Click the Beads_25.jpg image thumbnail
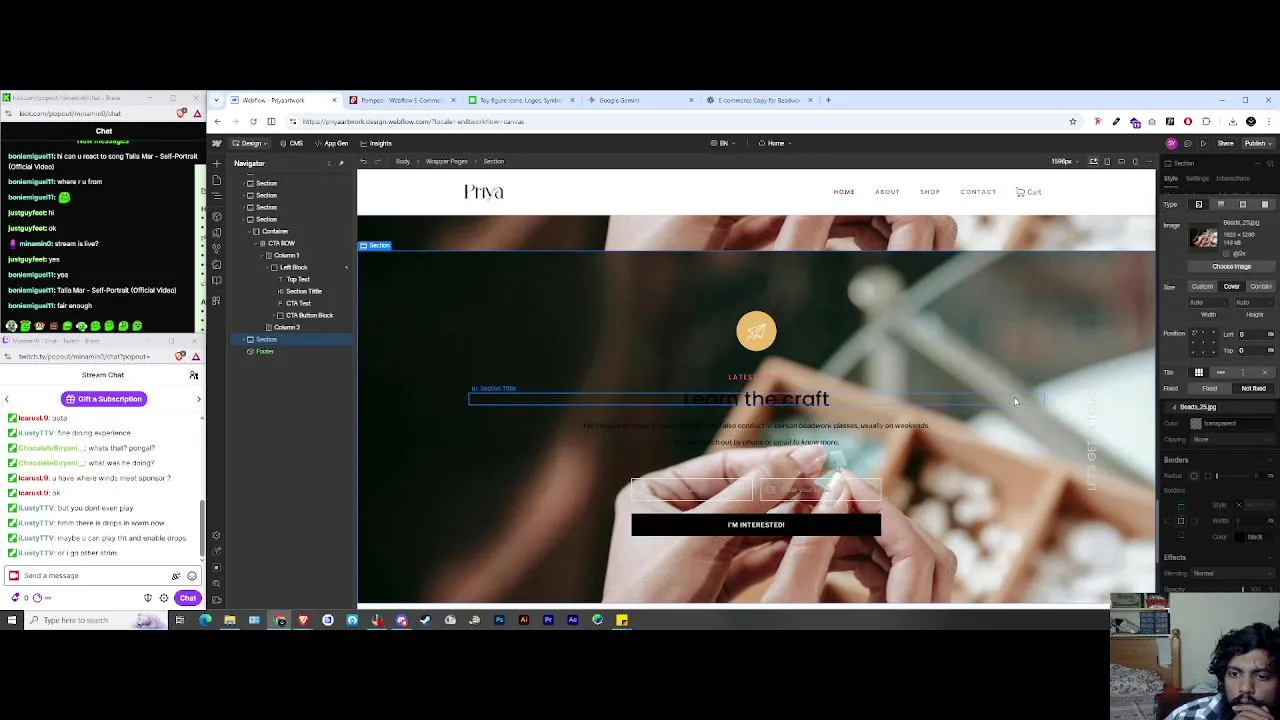This screenshot has height=720, width=1280. point(1205,238)
